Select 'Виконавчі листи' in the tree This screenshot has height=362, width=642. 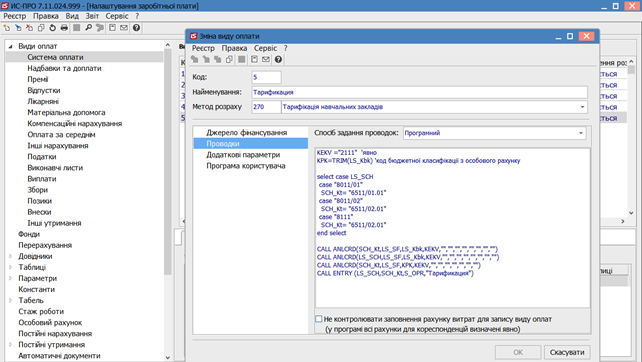(55, 168)
